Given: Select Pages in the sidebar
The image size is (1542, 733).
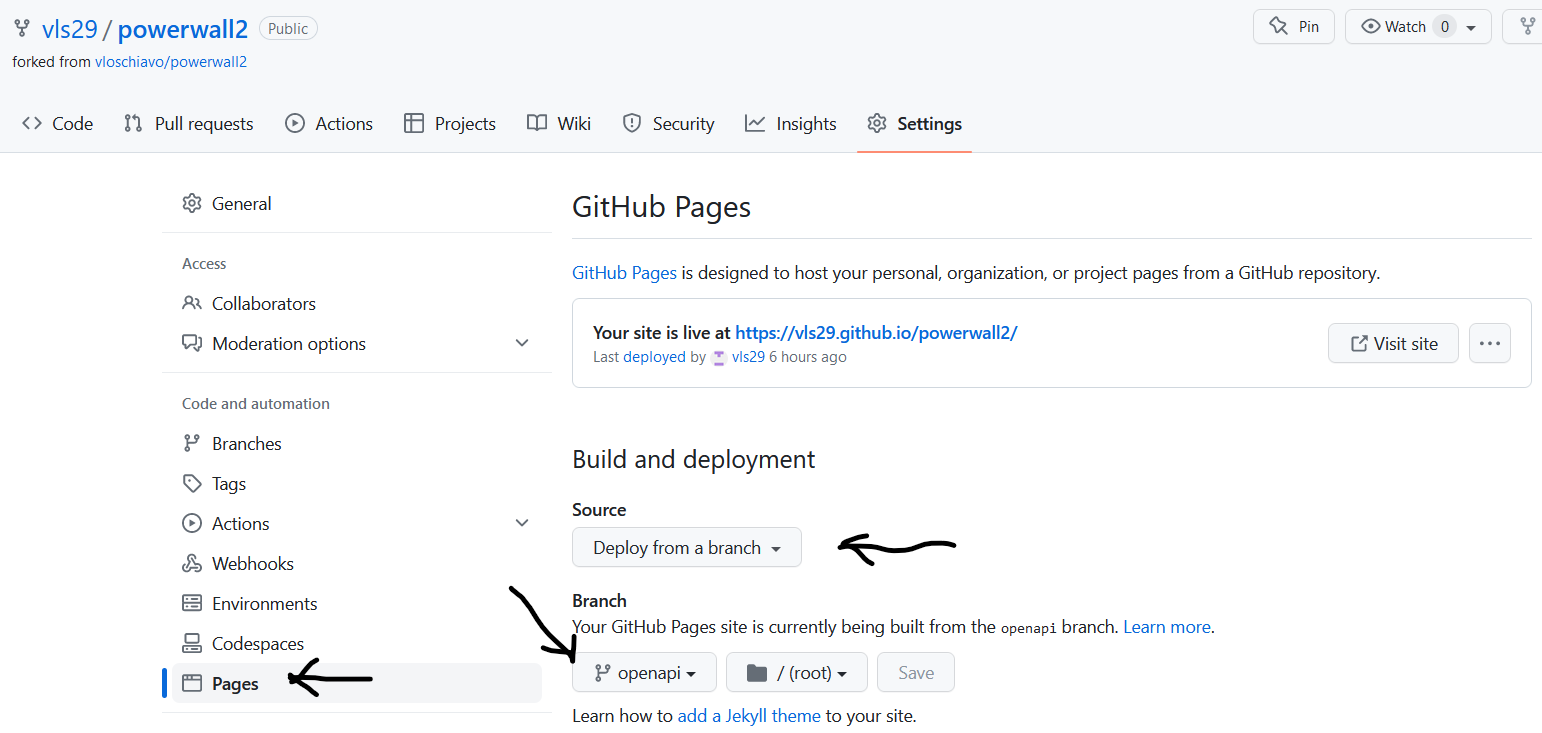Looking at the screenshot, I should [x=356, y=684].
